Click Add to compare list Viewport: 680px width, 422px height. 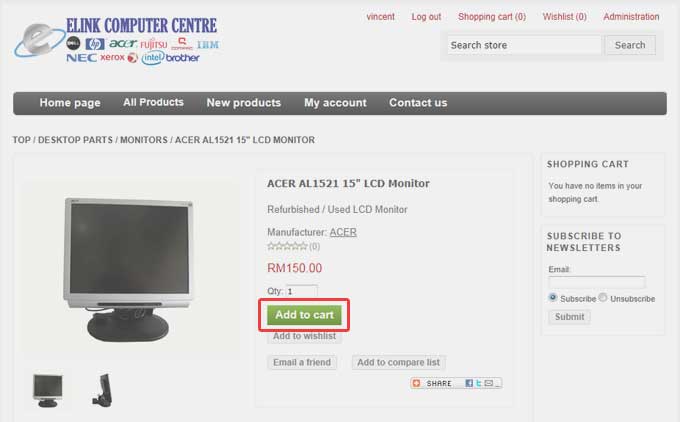[399, 362]
